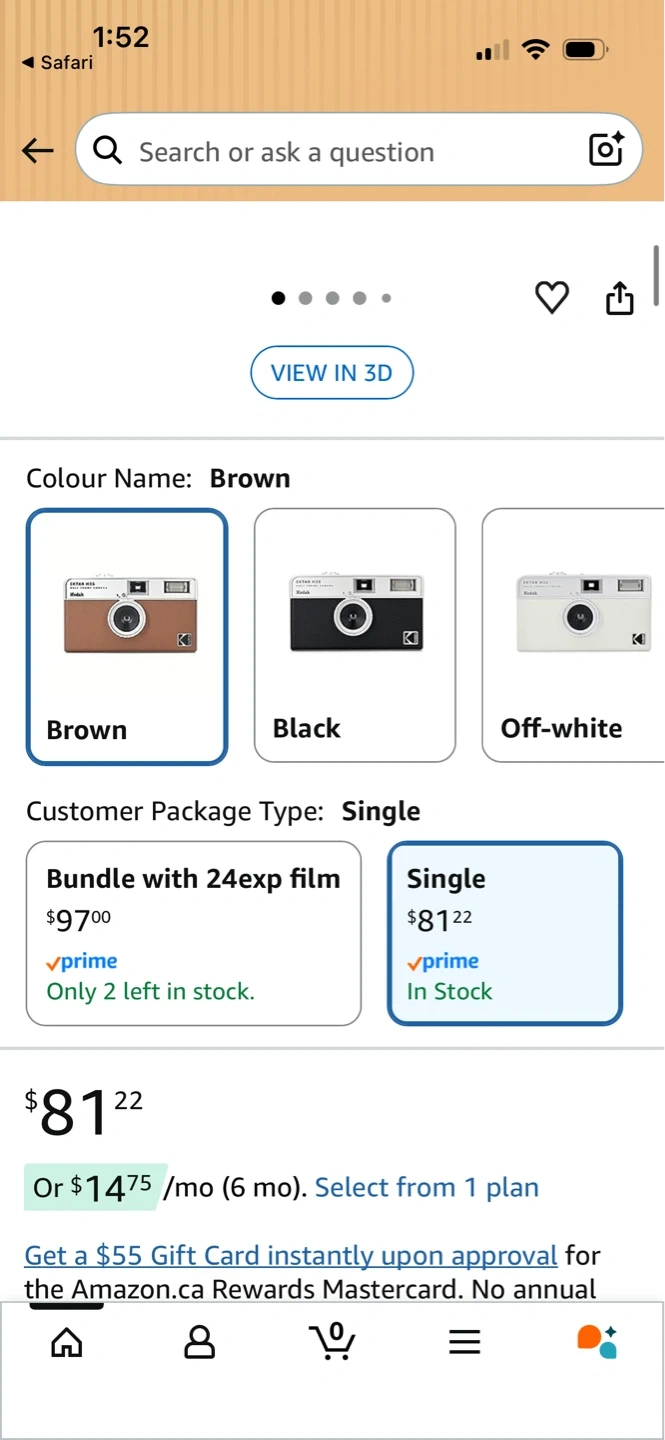
Task: Open the hamburger menu icon
Action: [x=465, y=1342]
